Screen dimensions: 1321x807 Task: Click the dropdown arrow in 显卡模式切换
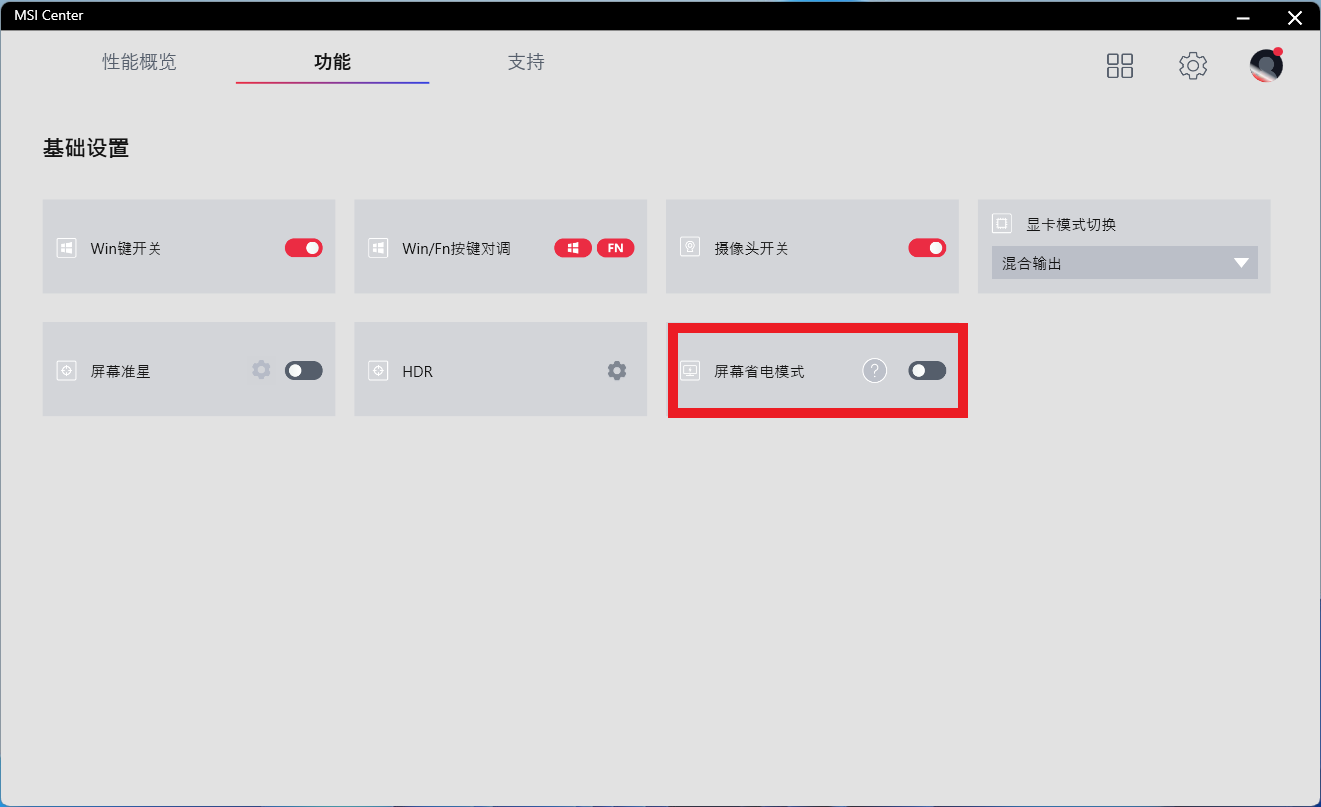1241,263
